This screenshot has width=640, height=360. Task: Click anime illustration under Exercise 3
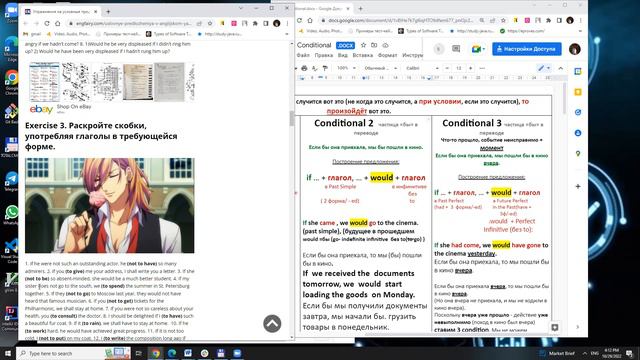point(109,206)
